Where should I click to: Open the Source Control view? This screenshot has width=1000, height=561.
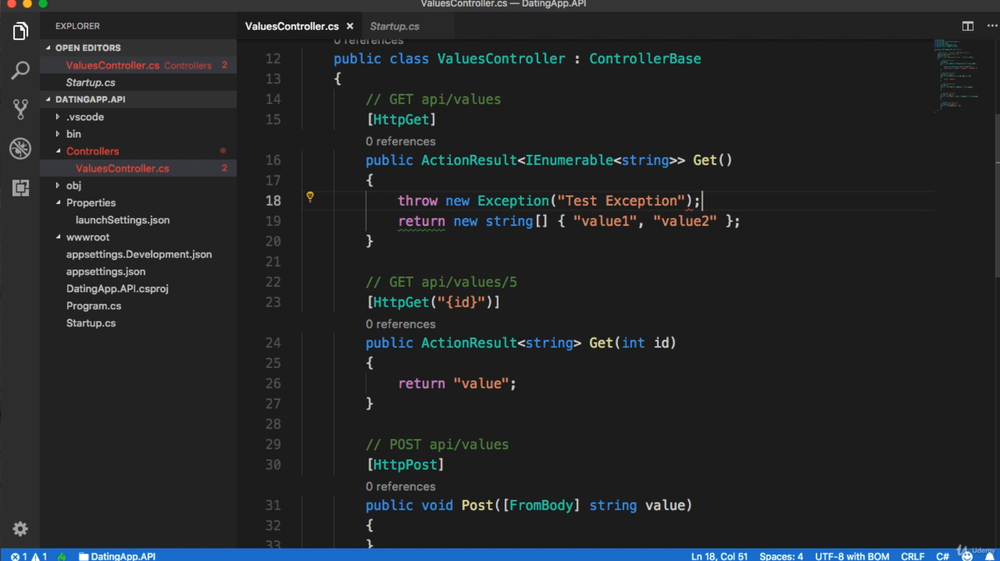[20, 109]
